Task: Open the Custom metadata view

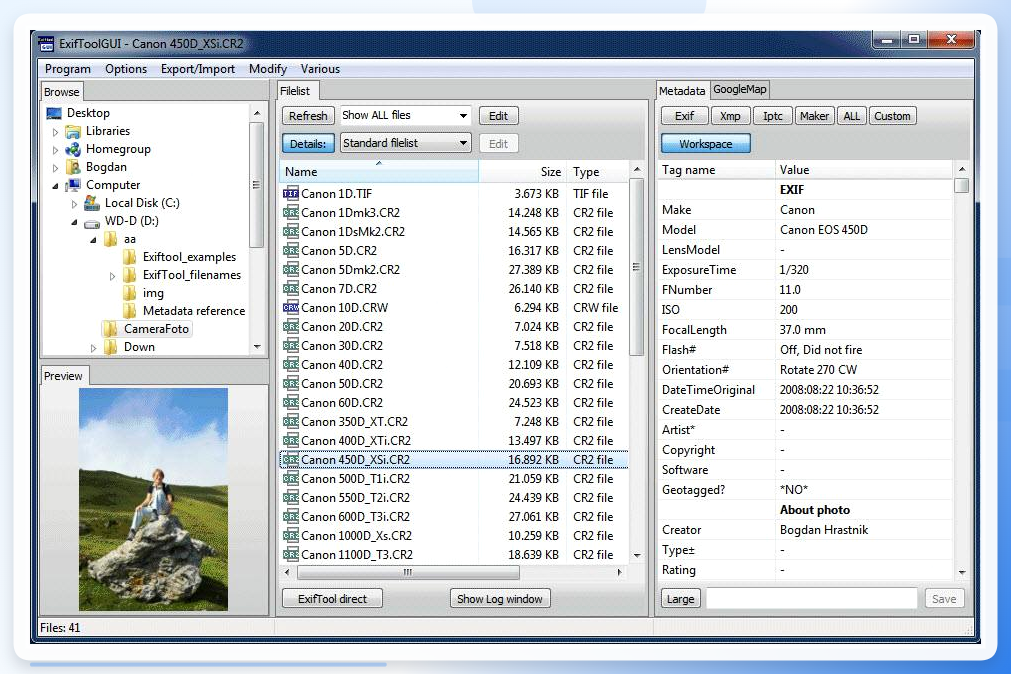Action: pos(892,116)
